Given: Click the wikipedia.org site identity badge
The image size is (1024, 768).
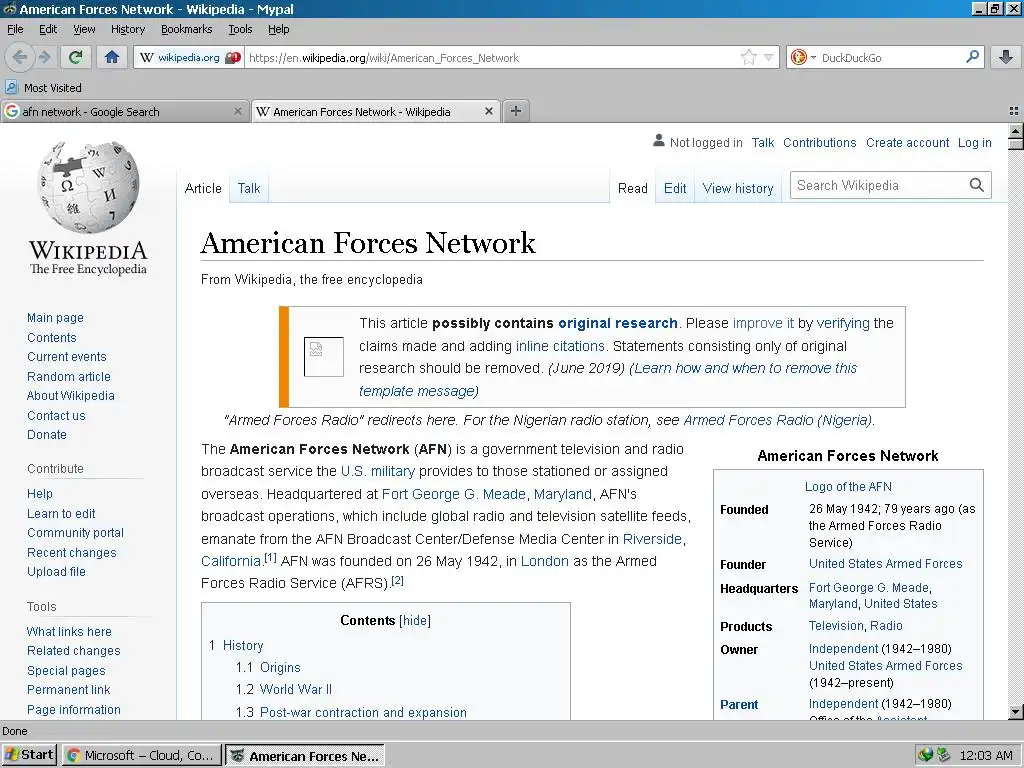Looking at the screenshot, I should point(189,57).
